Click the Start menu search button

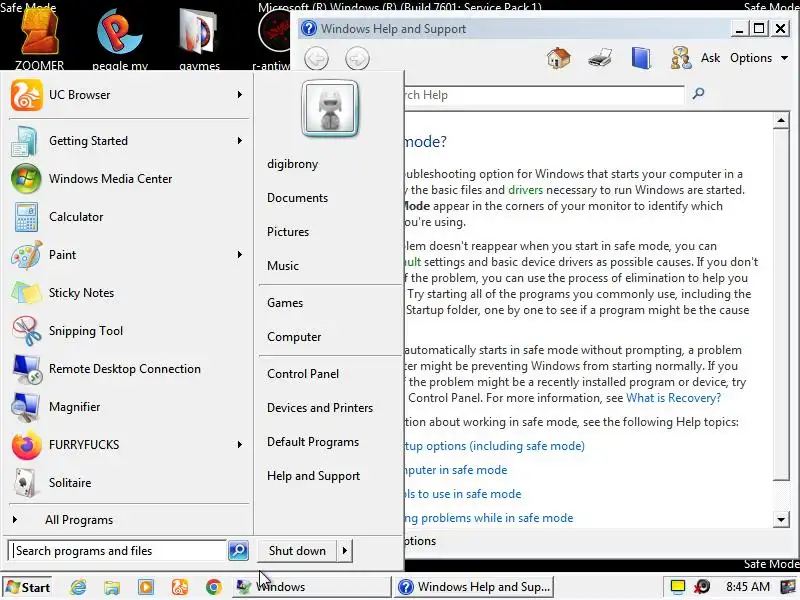(238, 551)
